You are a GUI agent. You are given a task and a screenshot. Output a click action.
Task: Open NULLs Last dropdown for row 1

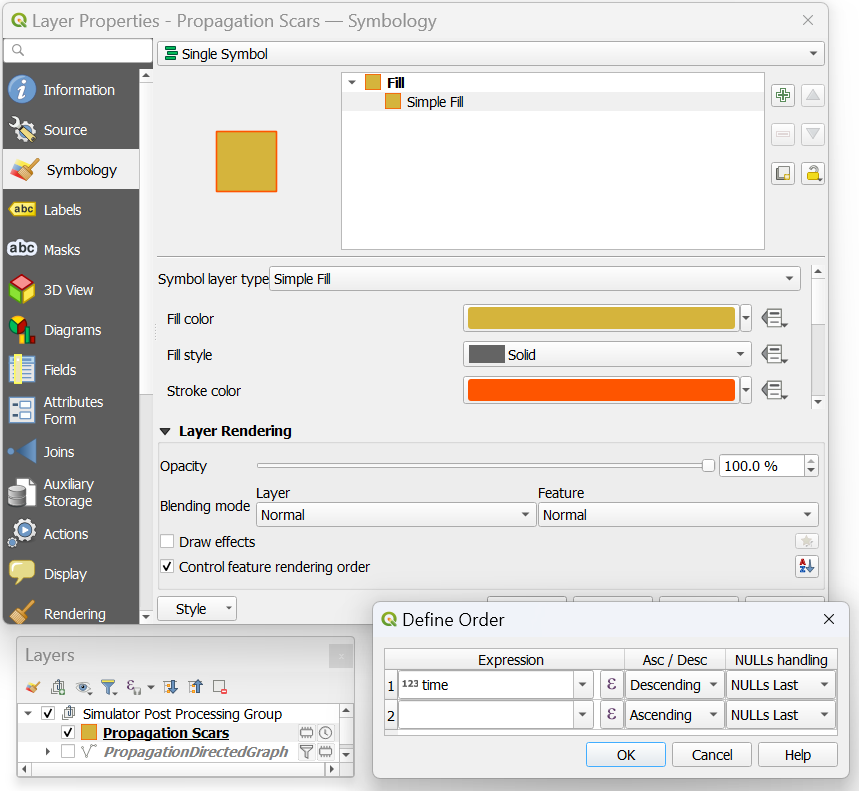click(781, 685)
